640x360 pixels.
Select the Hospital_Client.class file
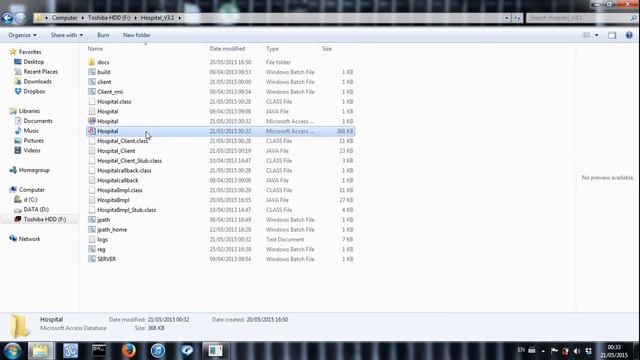coord(122,141)
